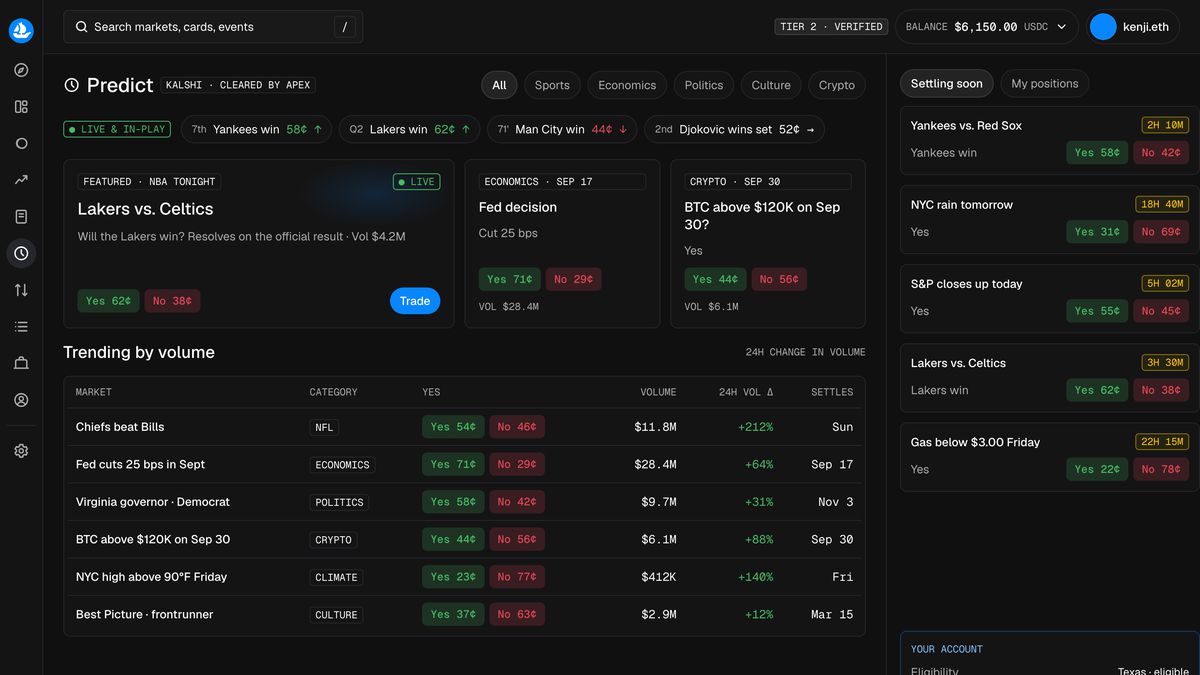Open the trending arrow icon in sidebar
Image resolution: width=1200 pixels, height=675 pixels.
[x=21, y=180]
